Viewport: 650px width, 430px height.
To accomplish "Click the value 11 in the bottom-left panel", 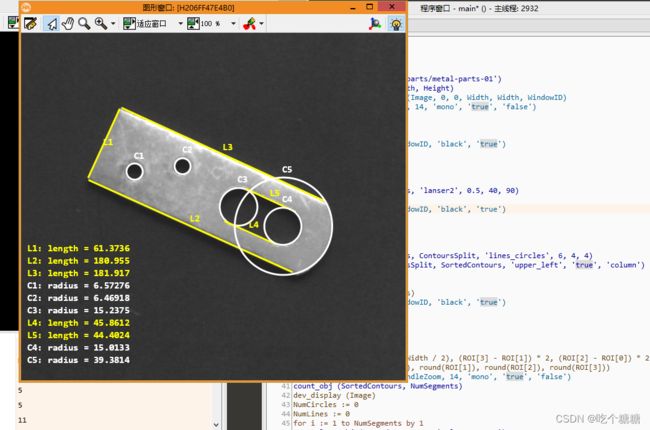I will tap(22, 420).
